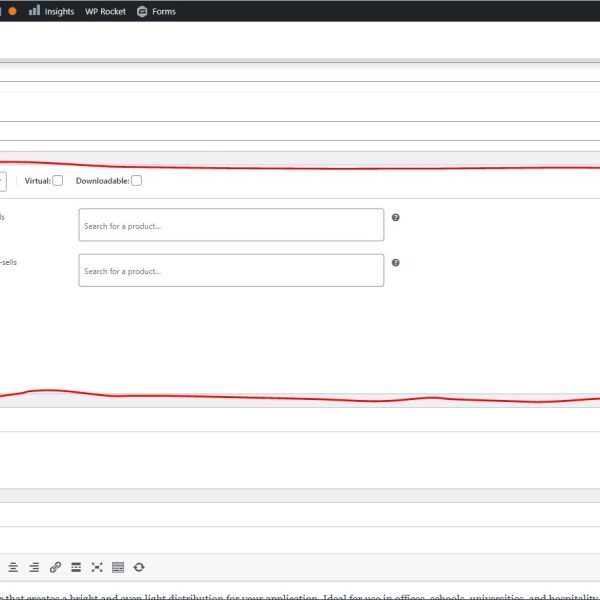
Task: Enable the Virtual checkbox
Action: pos(58,180)
